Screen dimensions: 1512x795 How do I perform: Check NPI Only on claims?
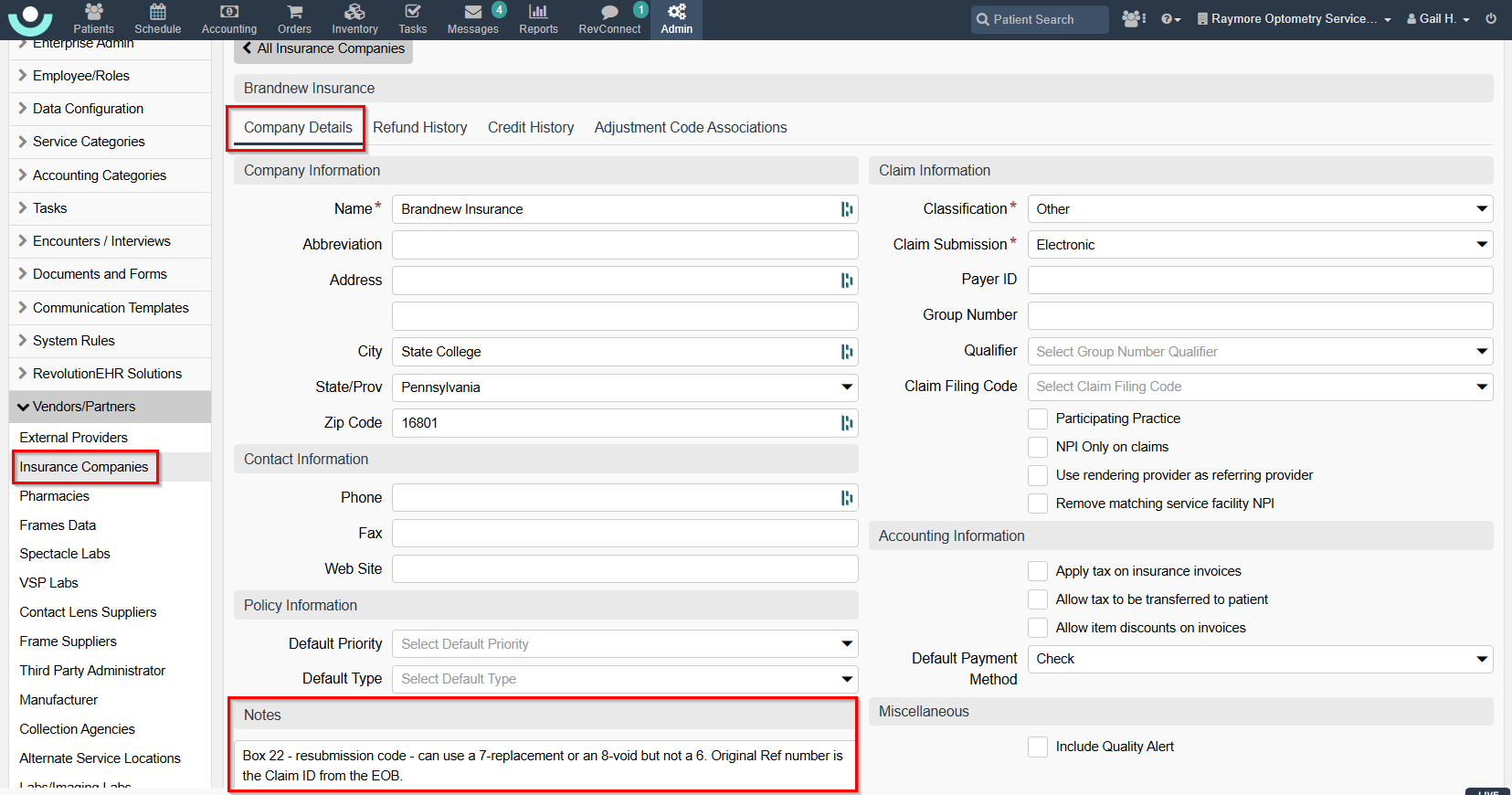coord(1038,447)
